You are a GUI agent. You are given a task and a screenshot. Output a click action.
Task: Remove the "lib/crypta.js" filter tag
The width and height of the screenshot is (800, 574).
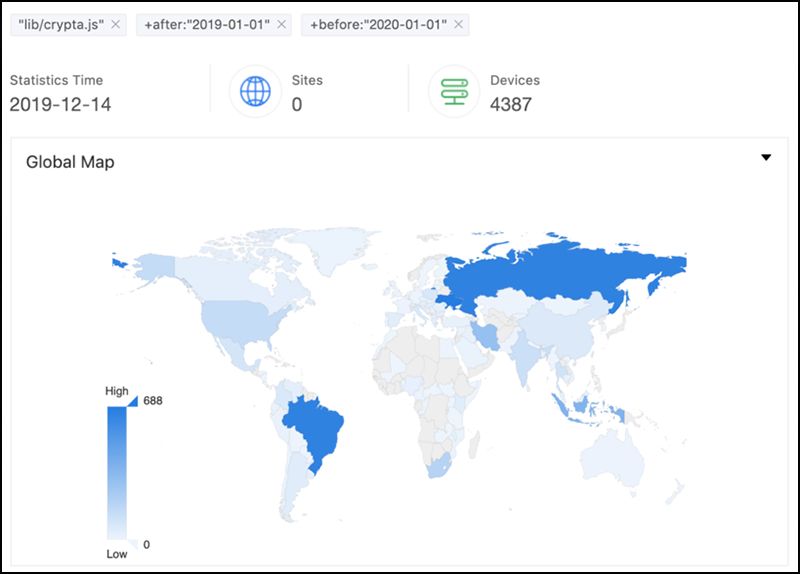click(116, 23)
